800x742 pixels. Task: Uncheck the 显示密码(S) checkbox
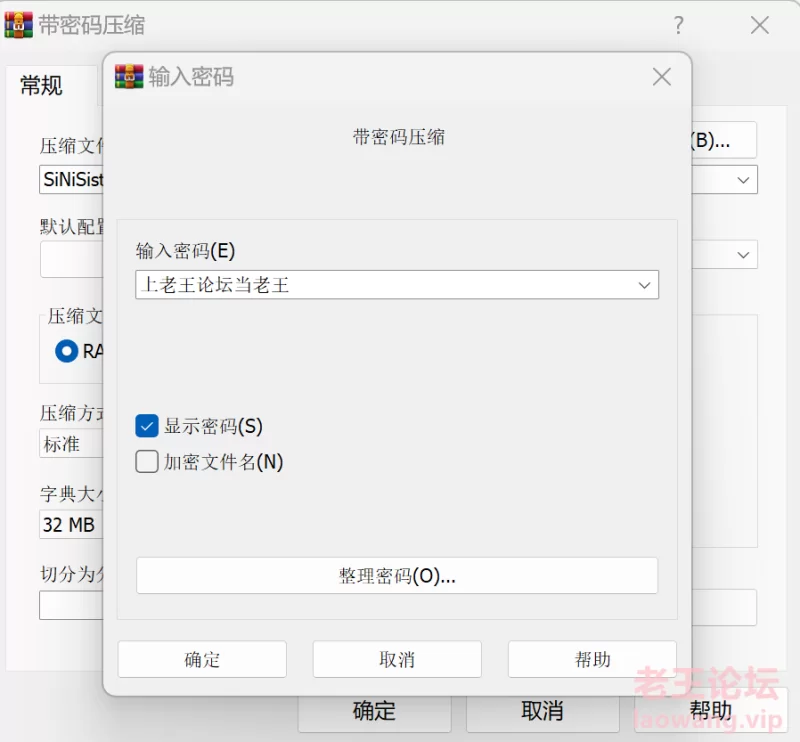[147, 426]
